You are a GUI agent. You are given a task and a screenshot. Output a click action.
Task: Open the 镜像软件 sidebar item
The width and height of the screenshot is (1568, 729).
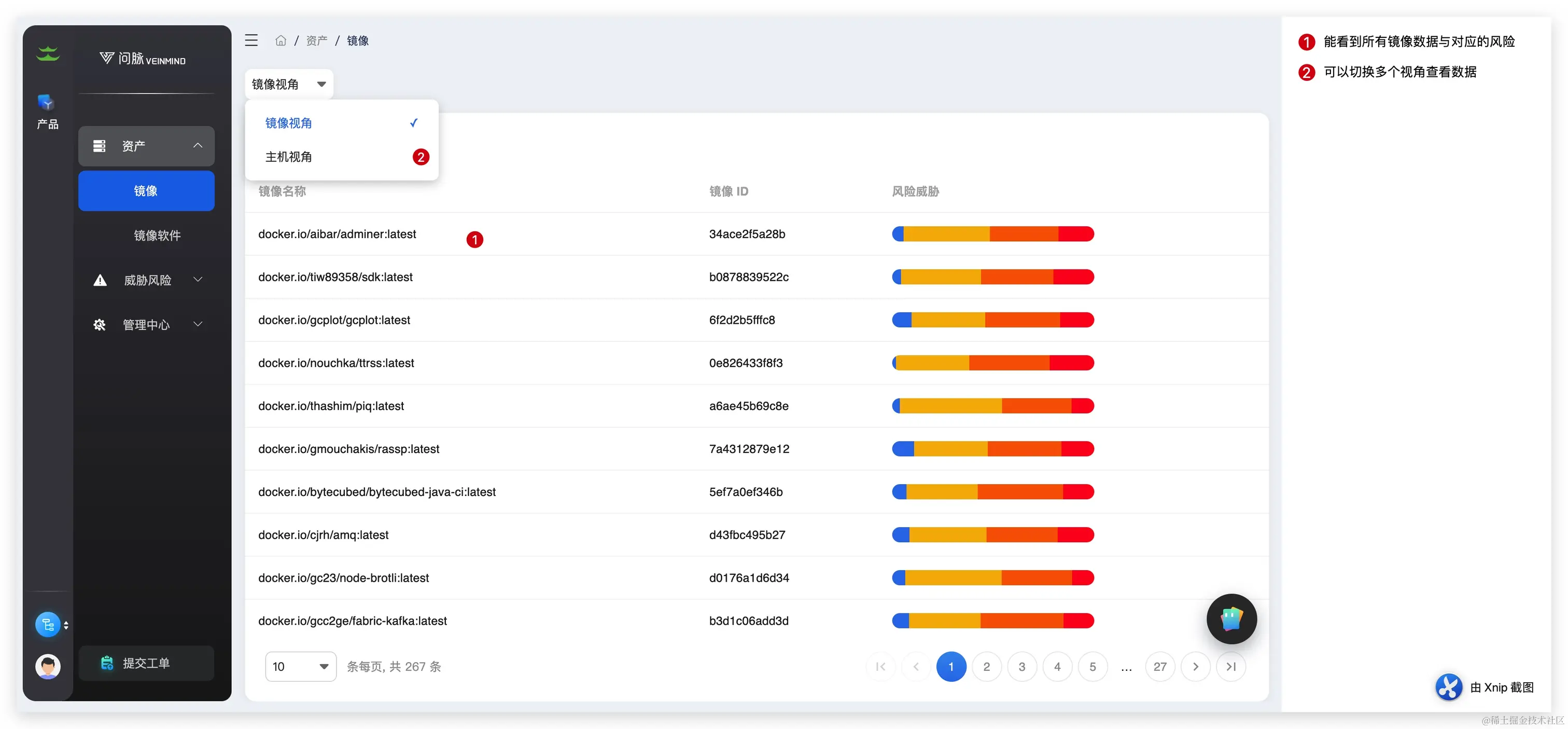(x=157, y=236)
